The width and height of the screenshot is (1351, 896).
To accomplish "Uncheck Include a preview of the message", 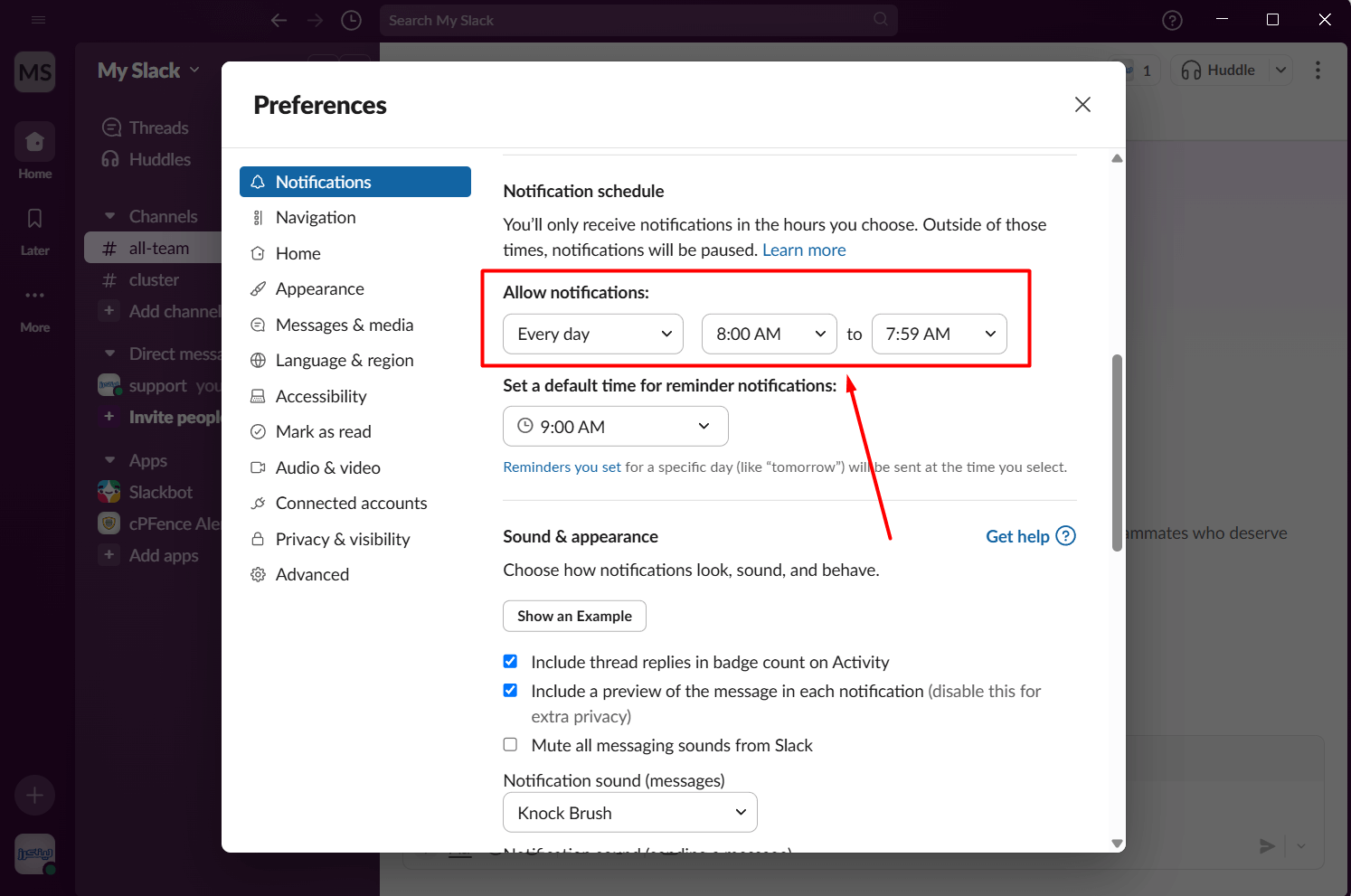I will (x=511, y=691).
